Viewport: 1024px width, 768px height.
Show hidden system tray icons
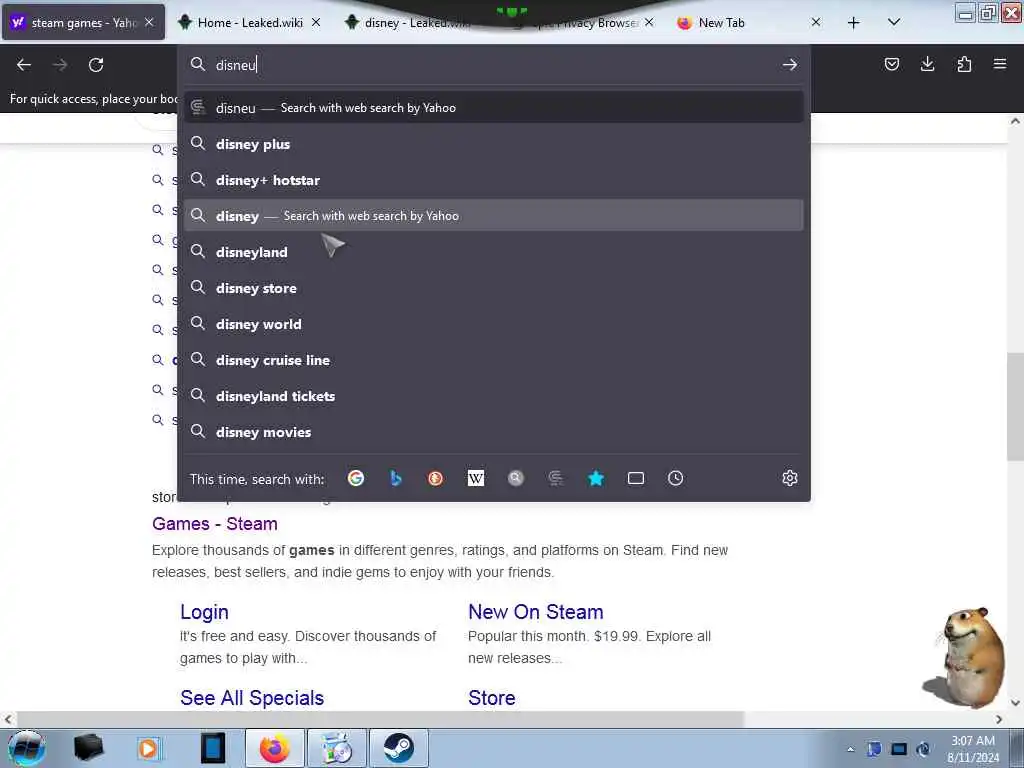click(850, 749)
